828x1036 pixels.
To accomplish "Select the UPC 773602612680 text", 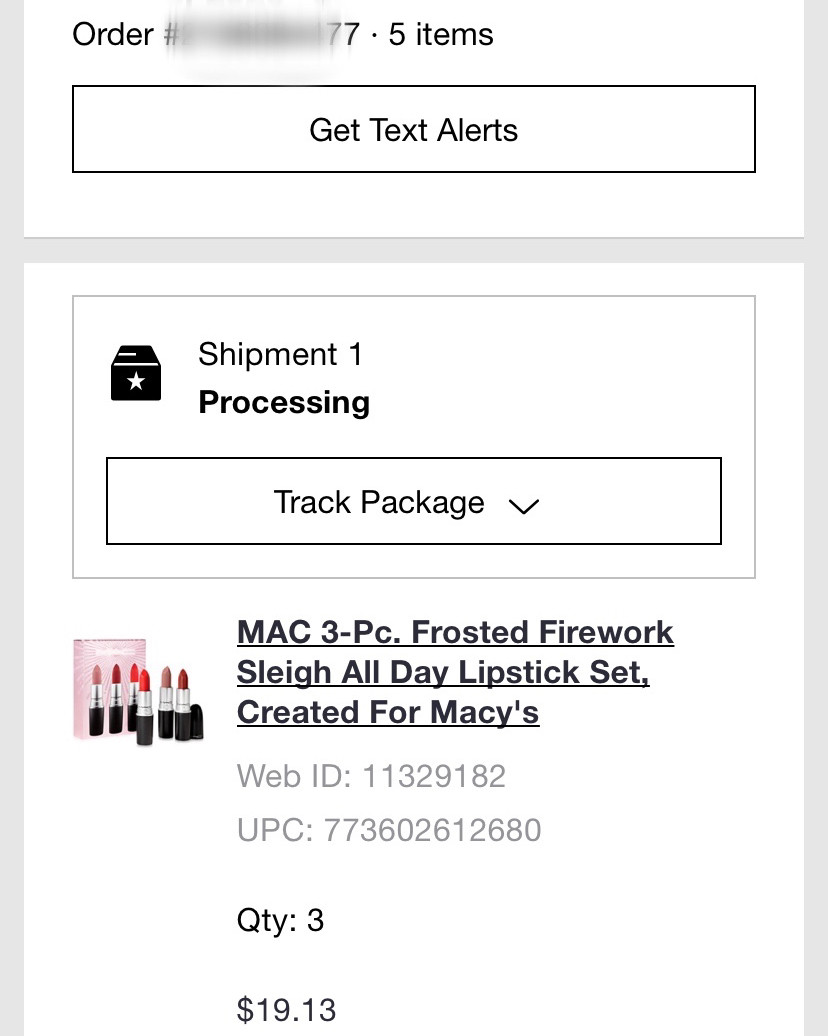I will [x=389, y=830].
